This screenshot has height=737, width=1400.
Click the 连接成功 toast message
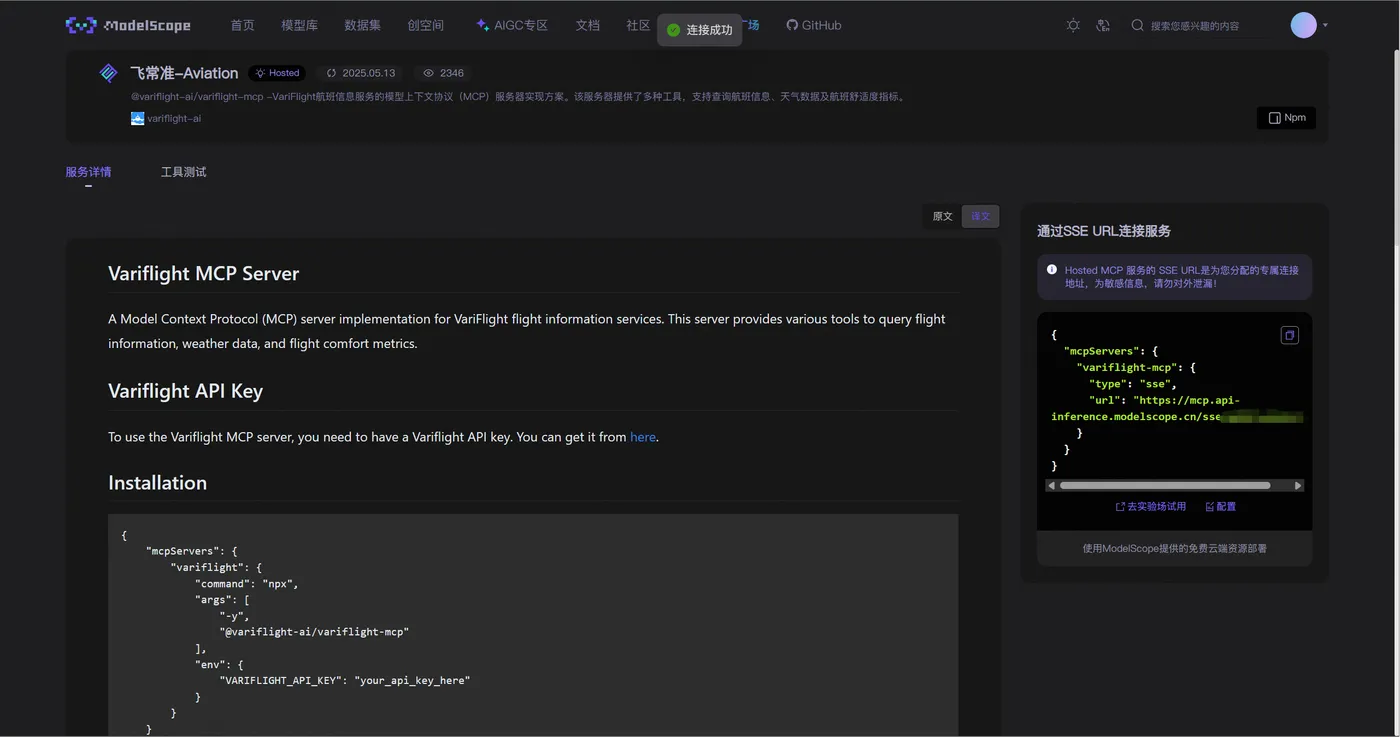coord(700,30)
